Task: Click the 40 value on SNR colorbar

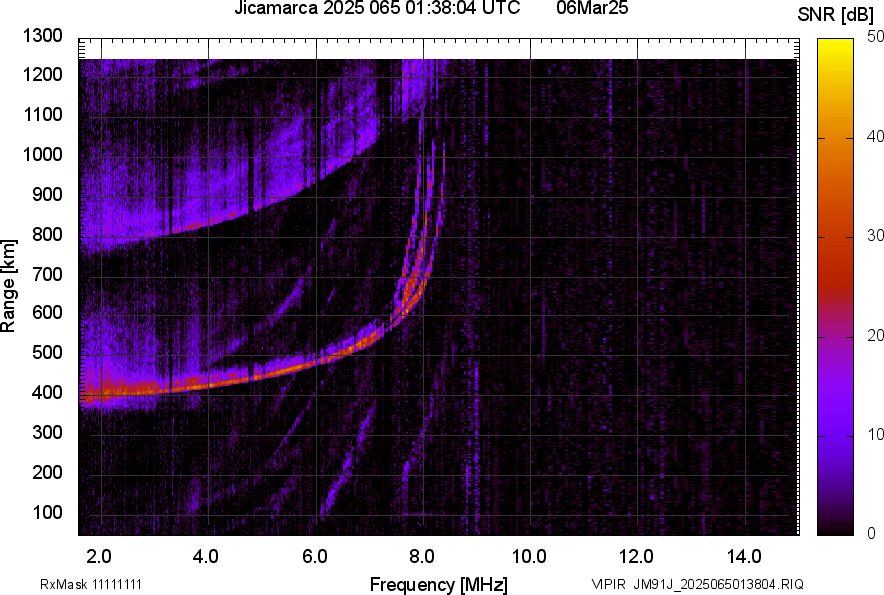Action: [875, 136]
